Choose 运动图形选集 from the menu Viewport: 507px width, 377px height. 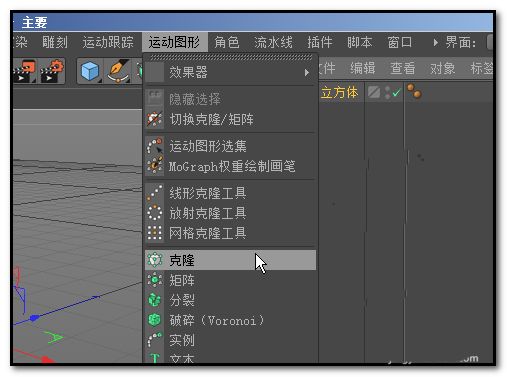click(x=230, y=146)
